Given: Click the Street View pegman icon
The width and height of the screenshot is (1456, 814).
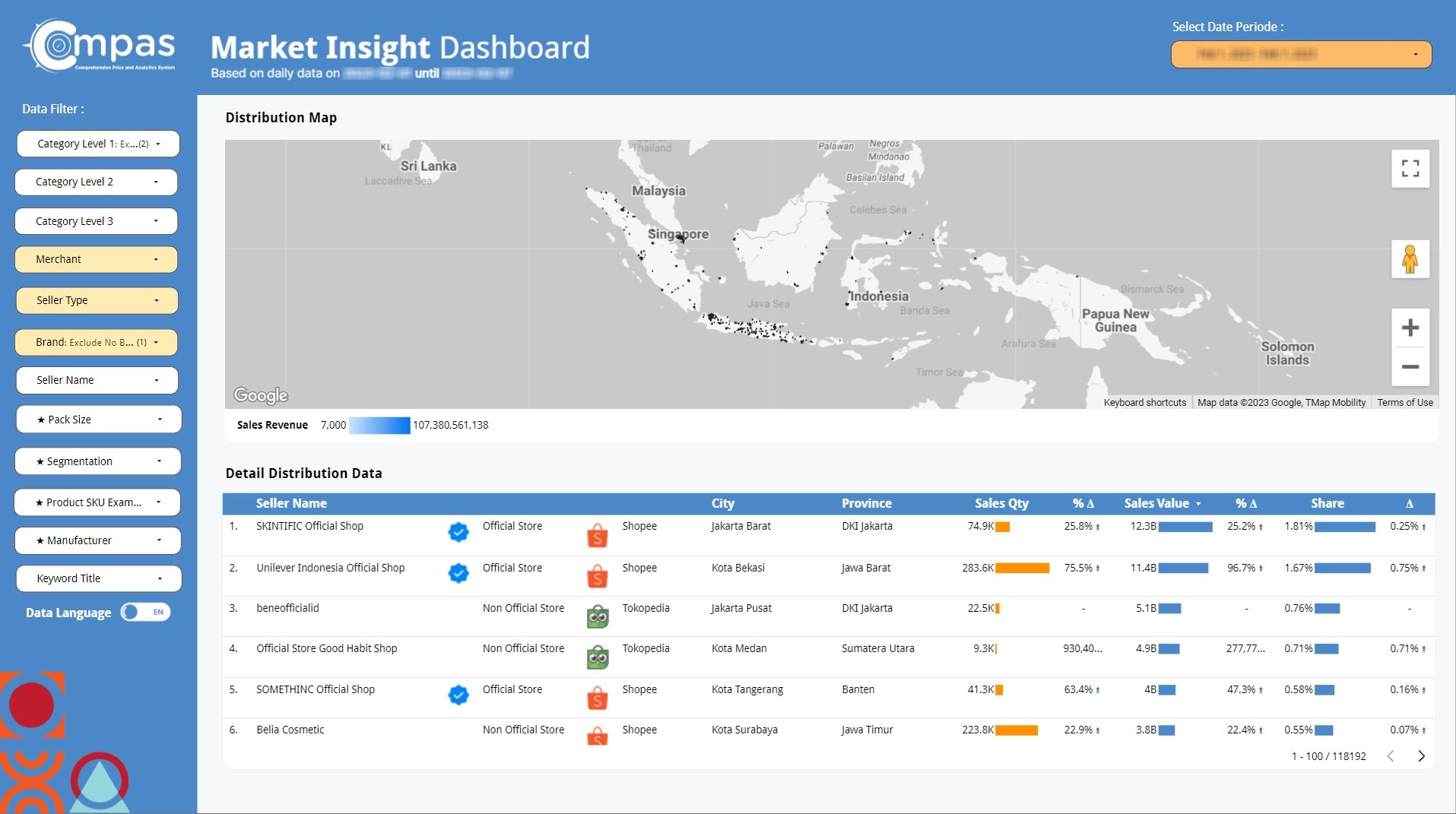Looking at the screenshot, I should tap(1410, 259).
